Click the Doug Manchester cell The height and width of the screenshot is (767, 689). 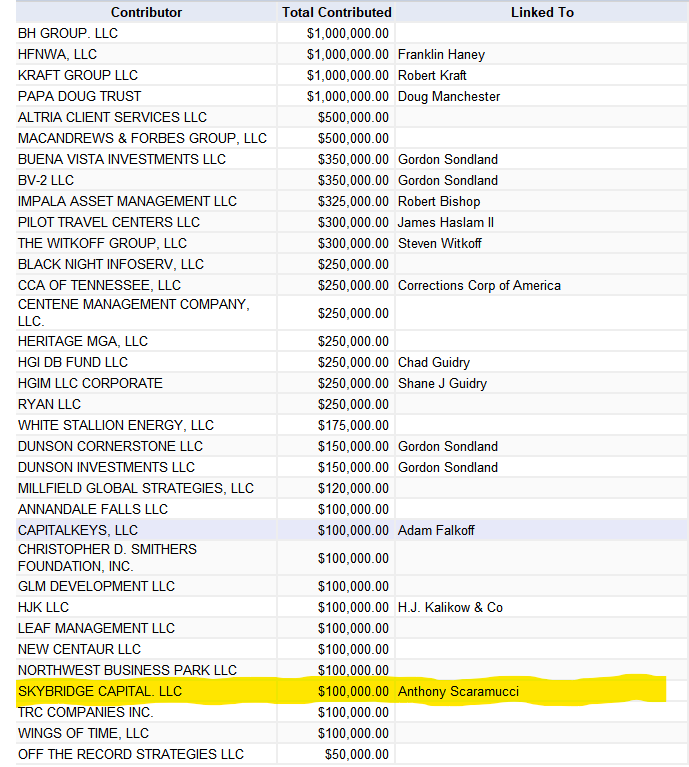pos(542,96)
